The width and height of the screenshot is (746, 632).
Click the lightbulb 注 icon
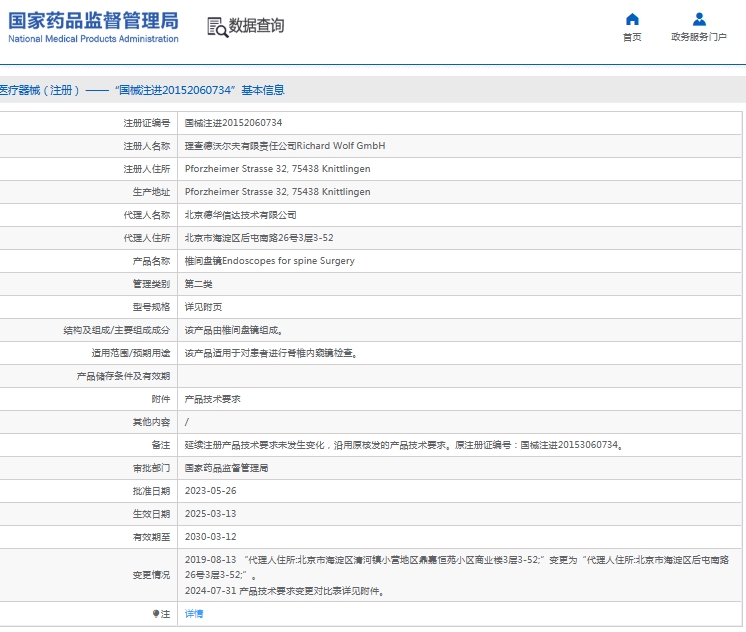[x=156, y=614]
